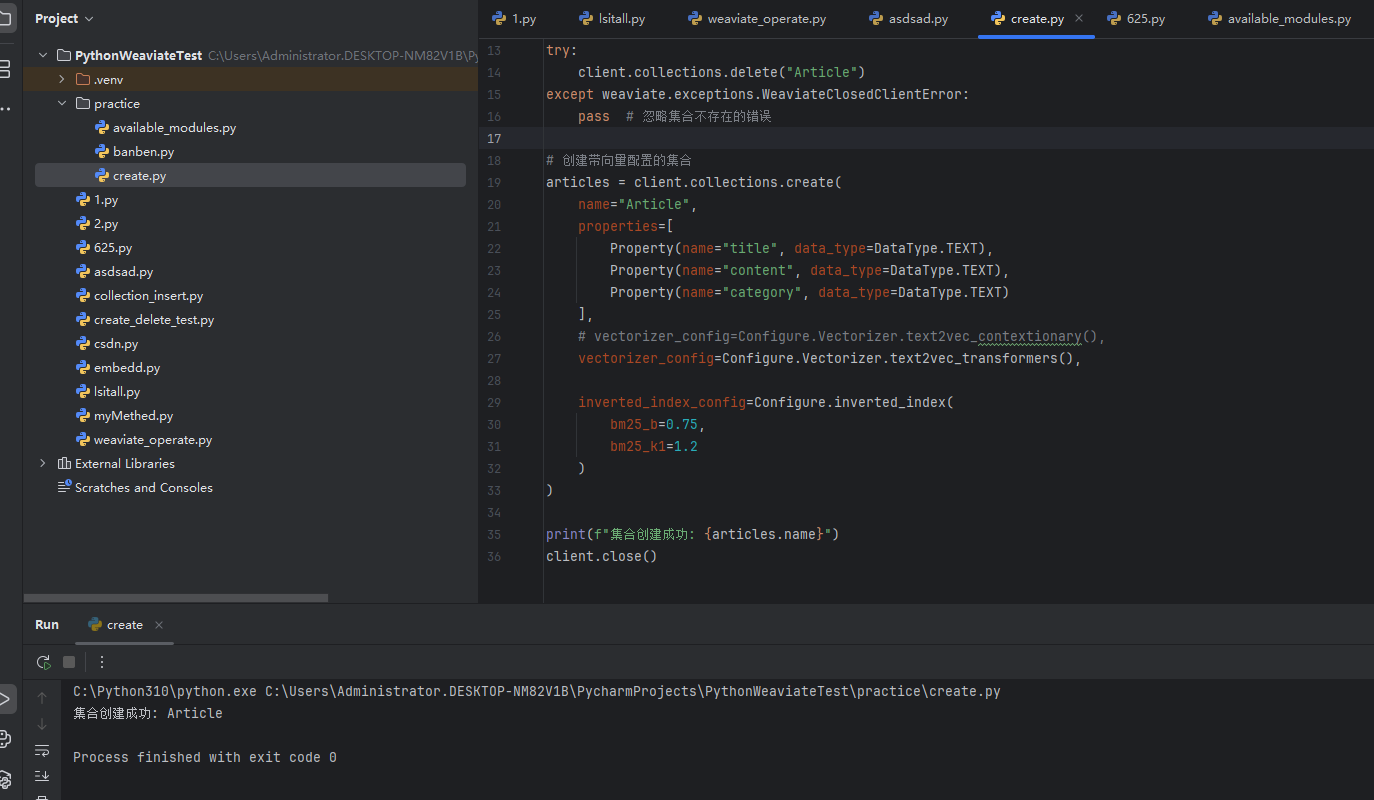Toggle the Run tool window sidebar button
The width and height of the screenshot is (1374, 800).
click(5, 698)
